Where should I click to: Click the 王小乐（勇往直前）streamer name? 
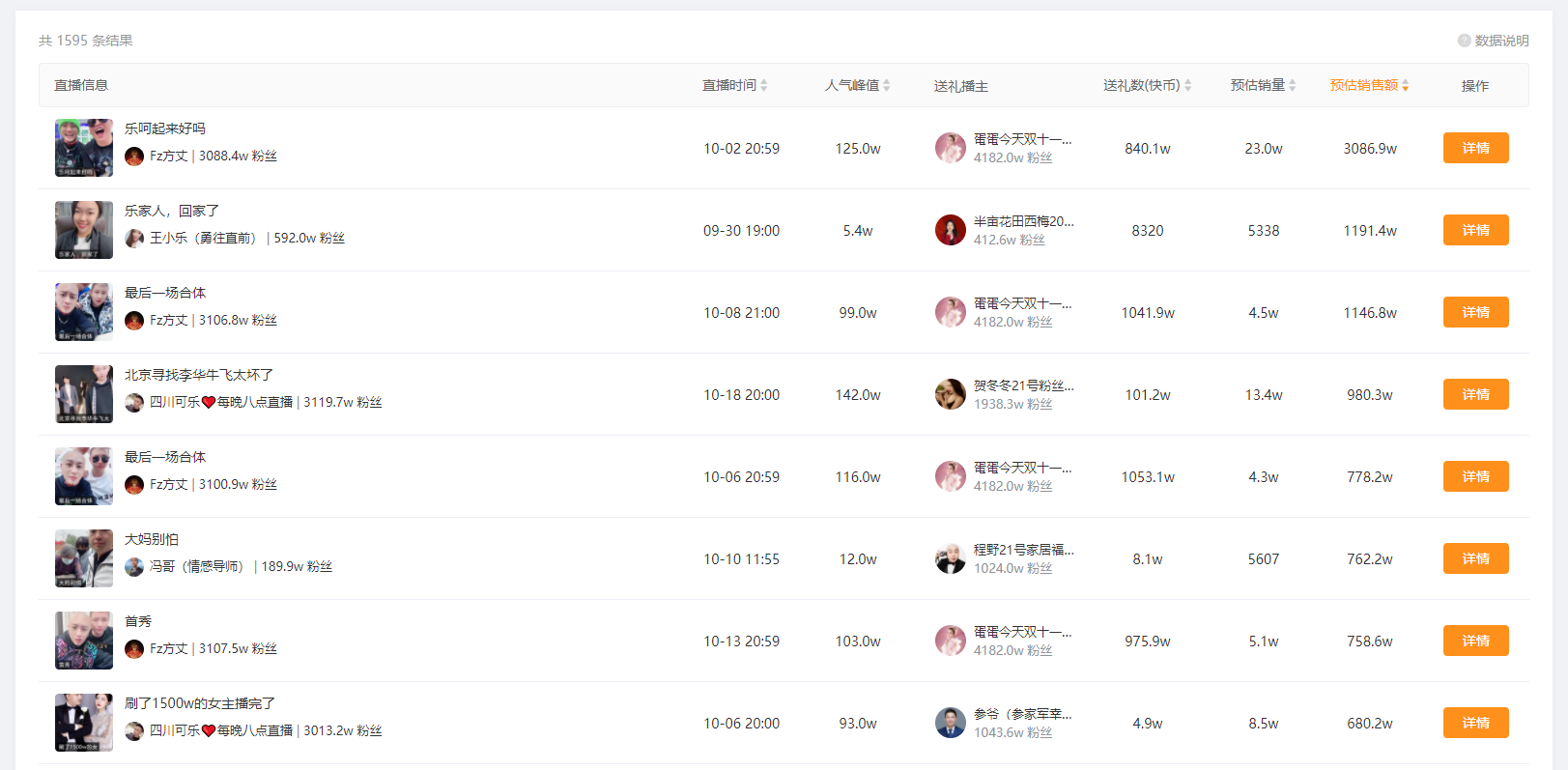point(204,238)
